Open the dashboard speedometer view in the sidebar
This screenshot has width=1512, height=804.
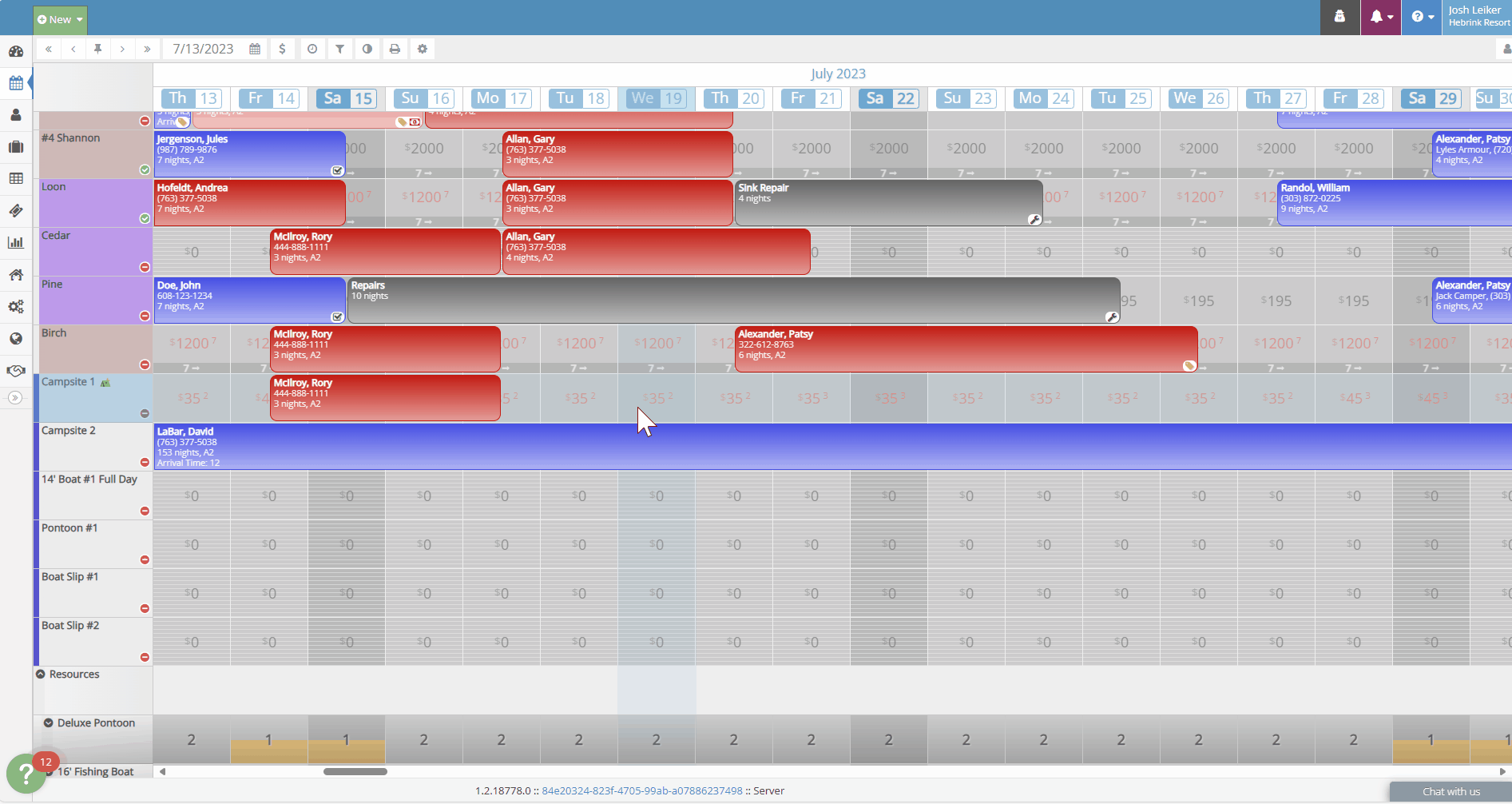click(16, 51)
